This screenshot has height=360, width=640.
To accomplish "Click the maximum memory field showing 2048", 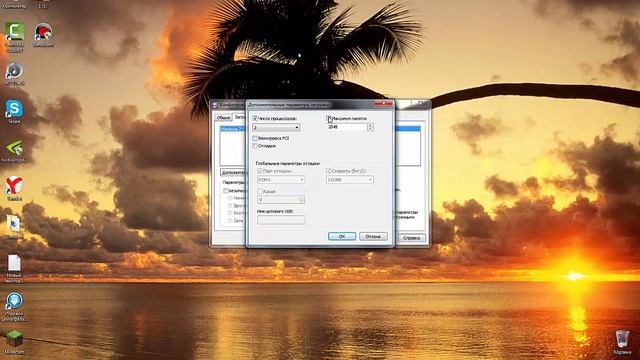I will pyautogui.click(x=347, y=127).
